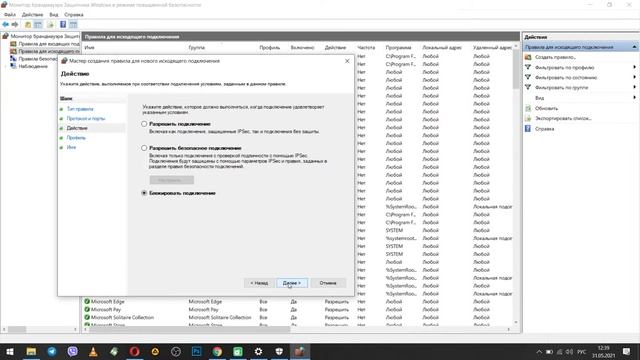This screenshot has height=360, width=640.
Task: Sort by the Группа column header
Action: (x=197, y=47)
